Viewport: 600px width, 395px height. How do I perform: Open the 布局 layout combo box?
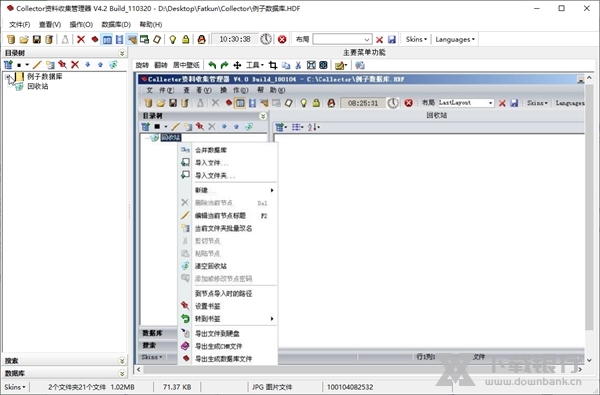[x=342, y=39]
